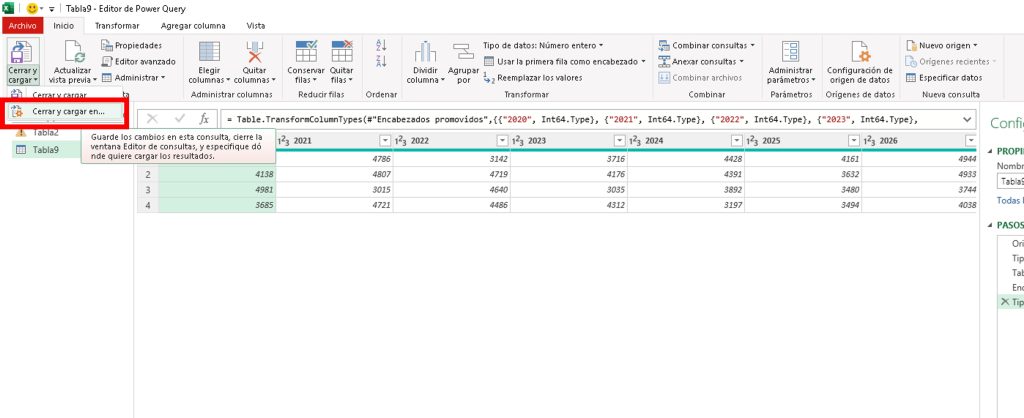
Task: Click the Administrar parámetros icon
Action: tap(790, 52)
